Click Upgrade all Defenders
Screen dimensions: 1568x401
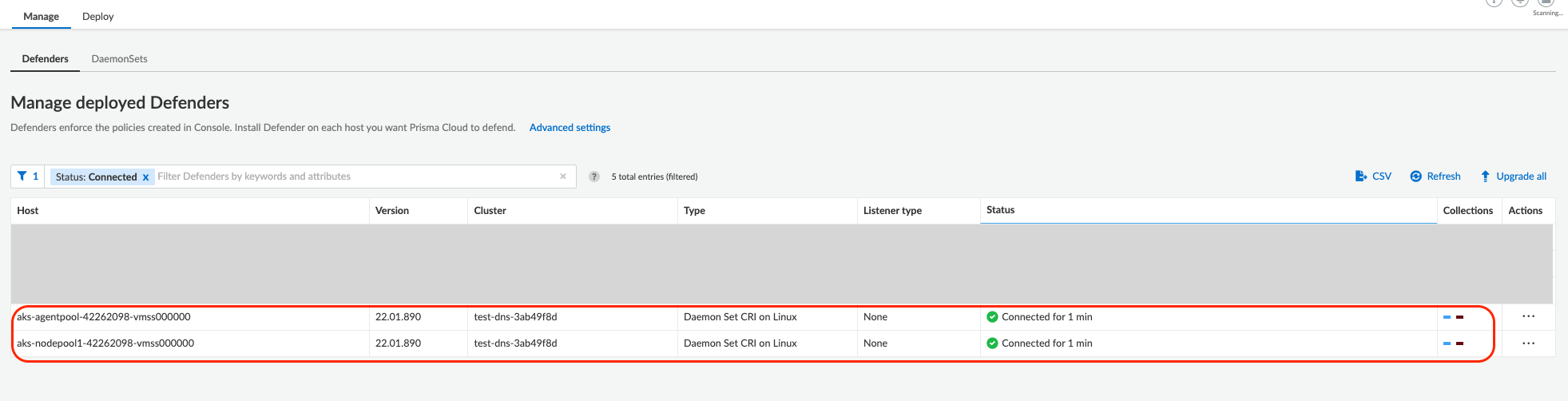click(1513, 177)
